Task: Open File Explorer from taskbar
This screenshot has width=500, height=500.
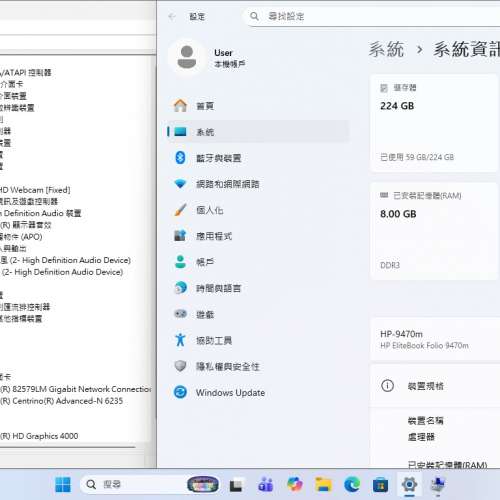Action: click(x=324, y=485)
